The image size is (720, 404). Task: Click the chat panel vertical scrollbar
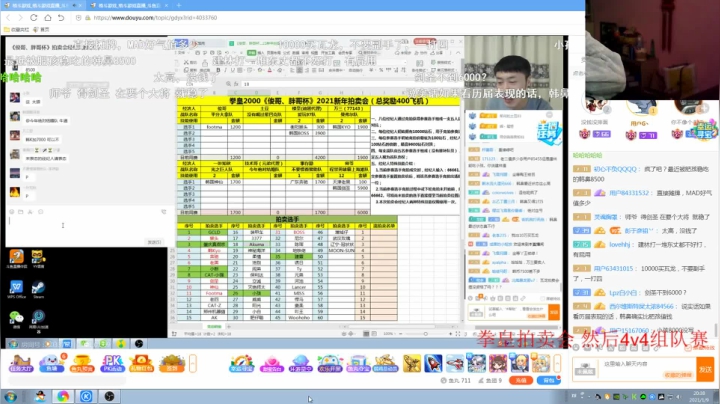coord(715,330)
